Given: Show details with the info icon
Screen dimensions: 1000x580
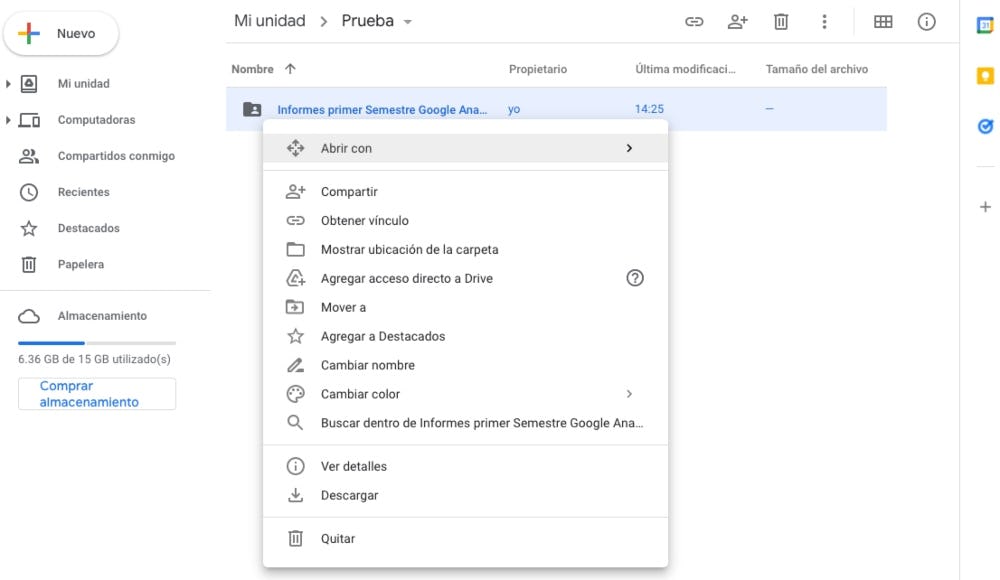Looking at the screenshot, I should pos(927,22).
